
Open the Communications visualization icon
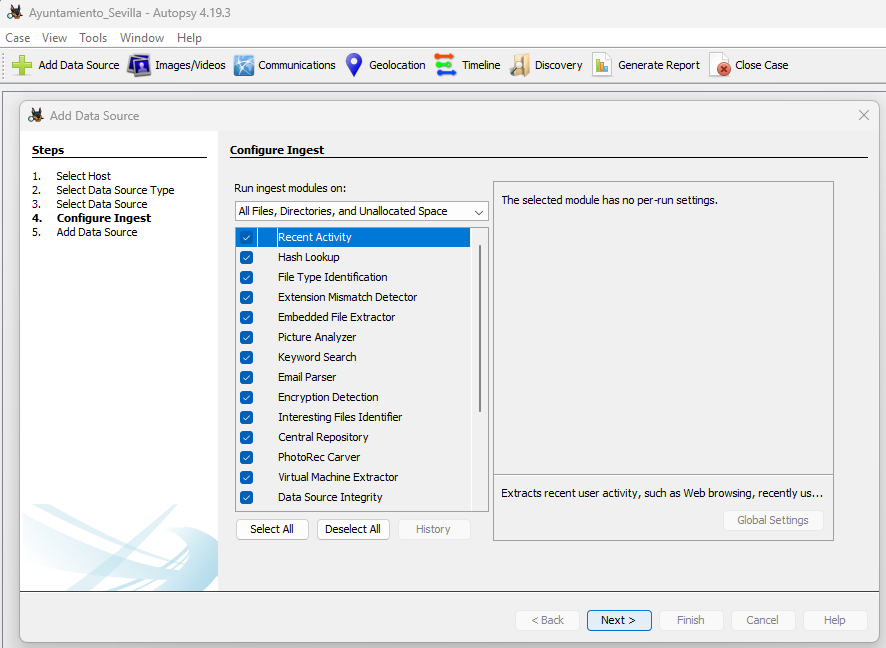click(x=244, y=65)
